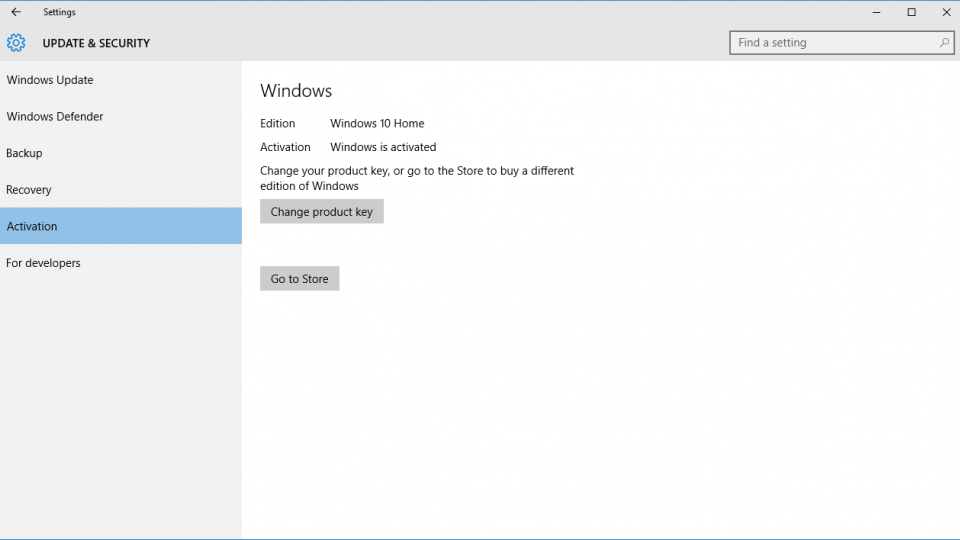Open For developers section

pos(121,263)
